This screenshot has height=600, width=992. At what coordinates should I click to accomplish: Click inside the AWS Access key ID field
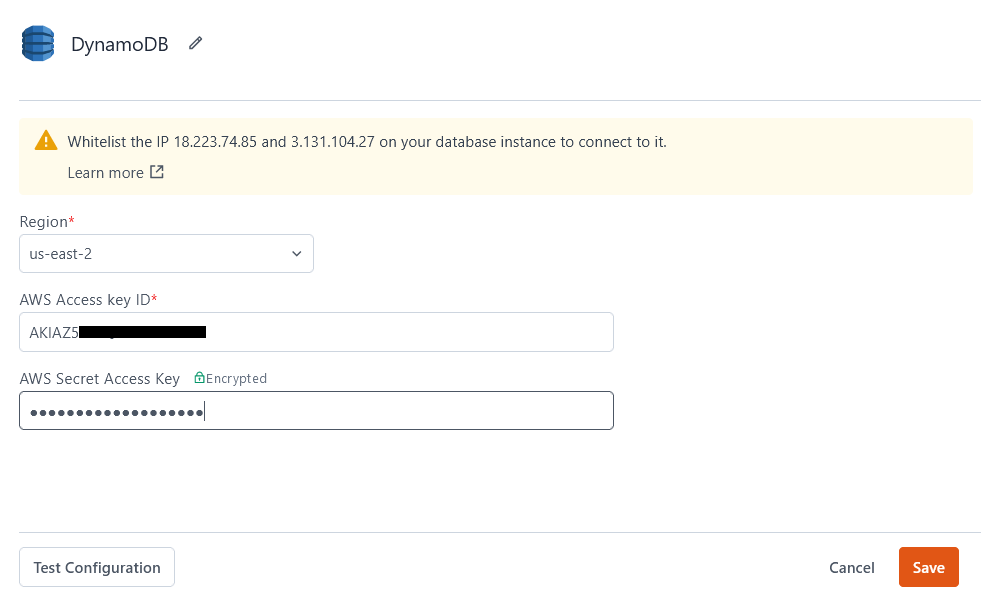pyautogui.click(x=316, y=332)
